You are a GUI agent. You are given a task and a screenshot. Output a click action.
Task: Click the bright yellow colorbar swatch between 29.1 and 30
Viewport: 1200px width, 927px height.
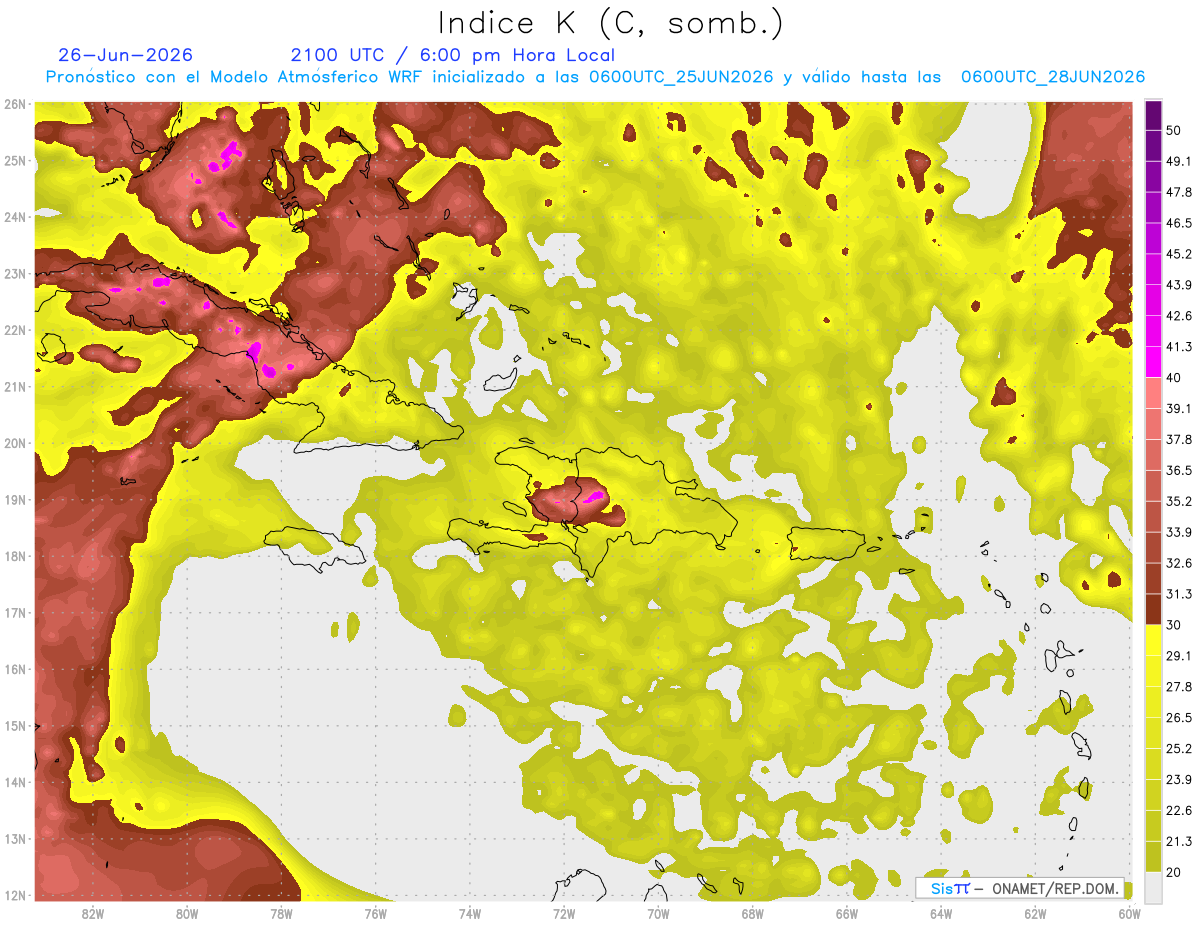click(x=1153, y=640)
